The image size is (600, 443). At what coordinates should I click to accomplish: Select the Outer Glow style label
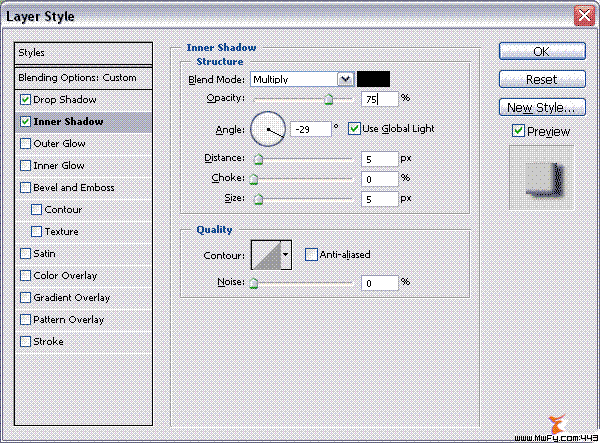pyautogui.click(x=59, y=144)
